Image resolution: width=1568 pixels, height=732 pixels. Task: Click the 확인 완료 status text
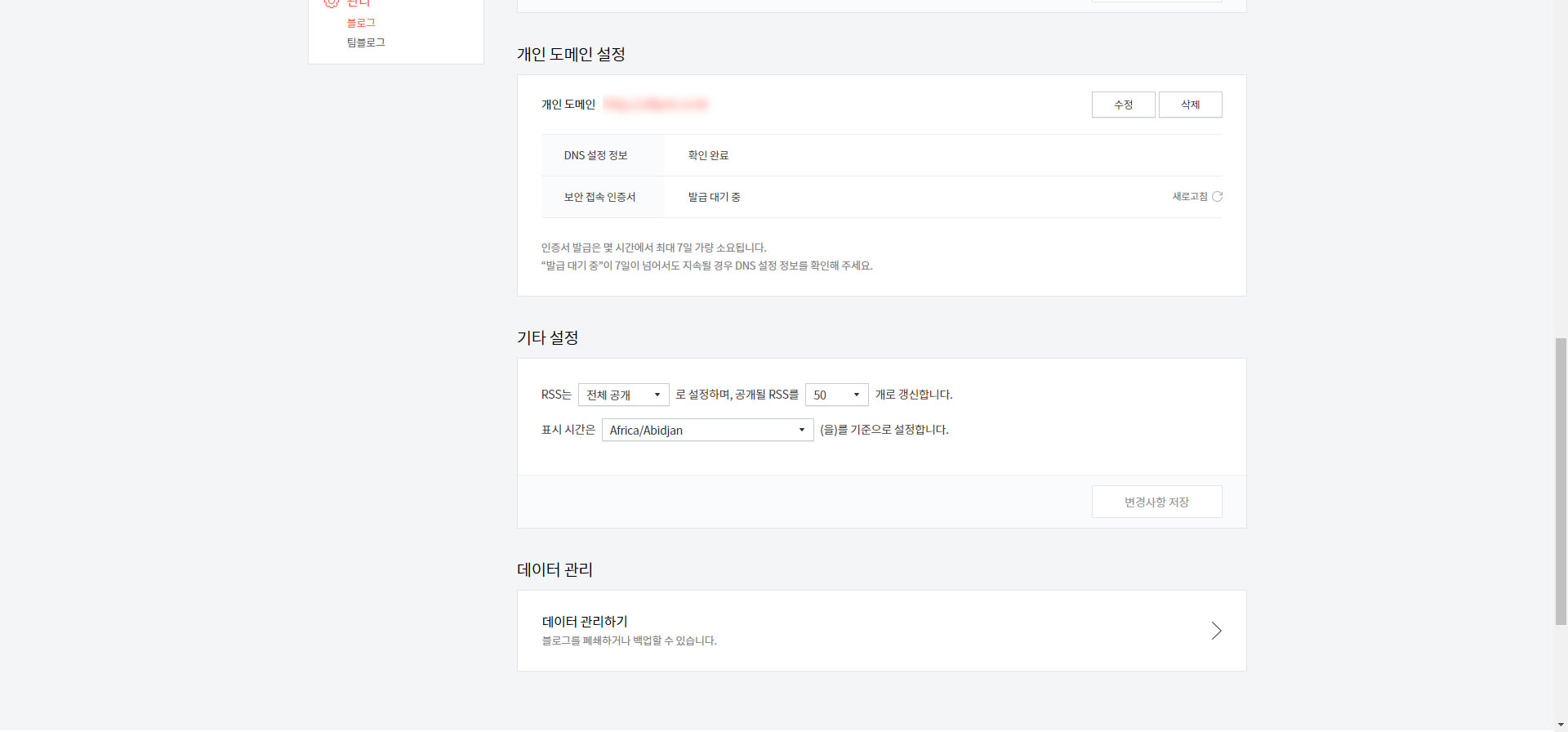click(708, 154)
